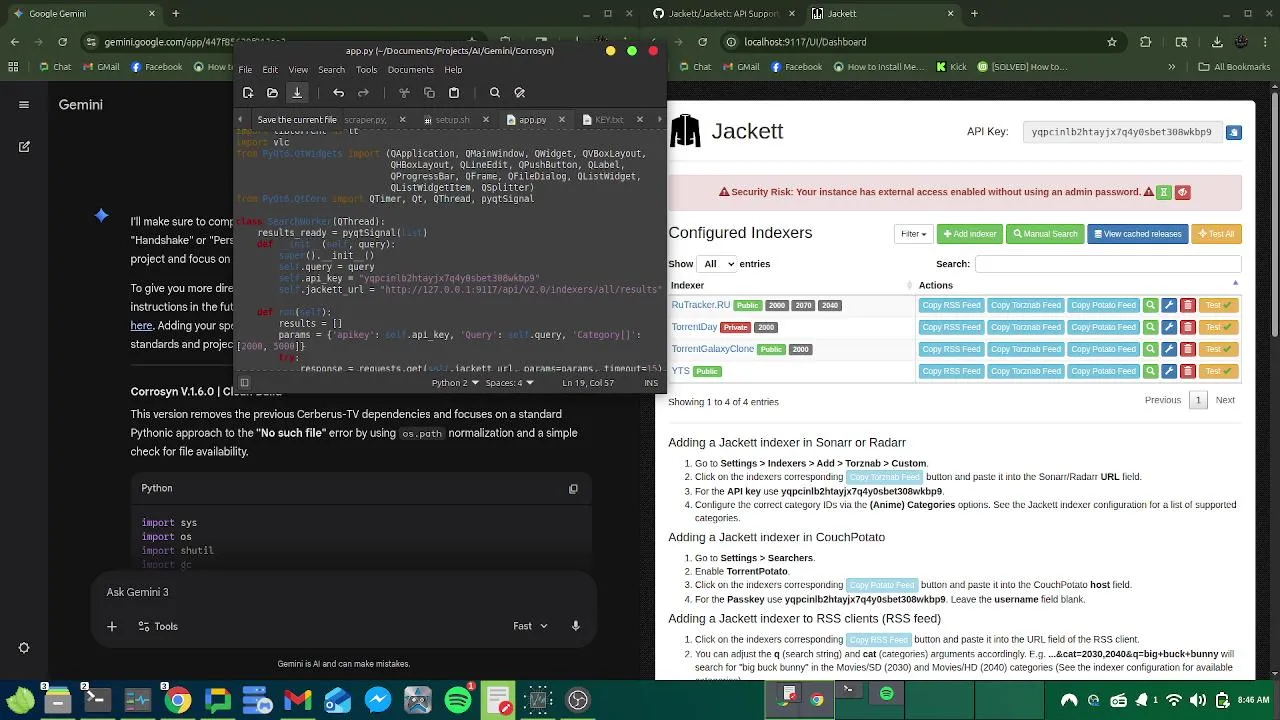Click the Add indexer button
This screenshot has width=1280, height=720.
tap(969, 234)
